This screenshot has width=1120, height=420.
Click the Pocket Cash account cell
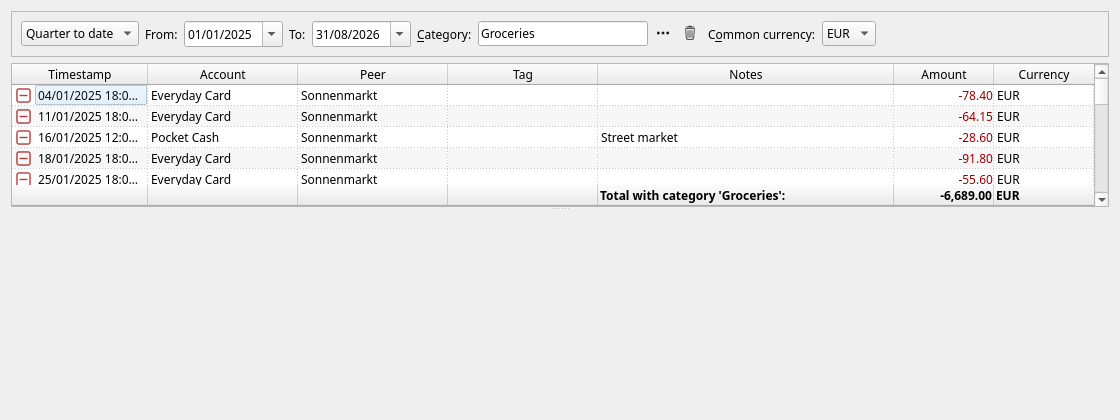(223, 137)
